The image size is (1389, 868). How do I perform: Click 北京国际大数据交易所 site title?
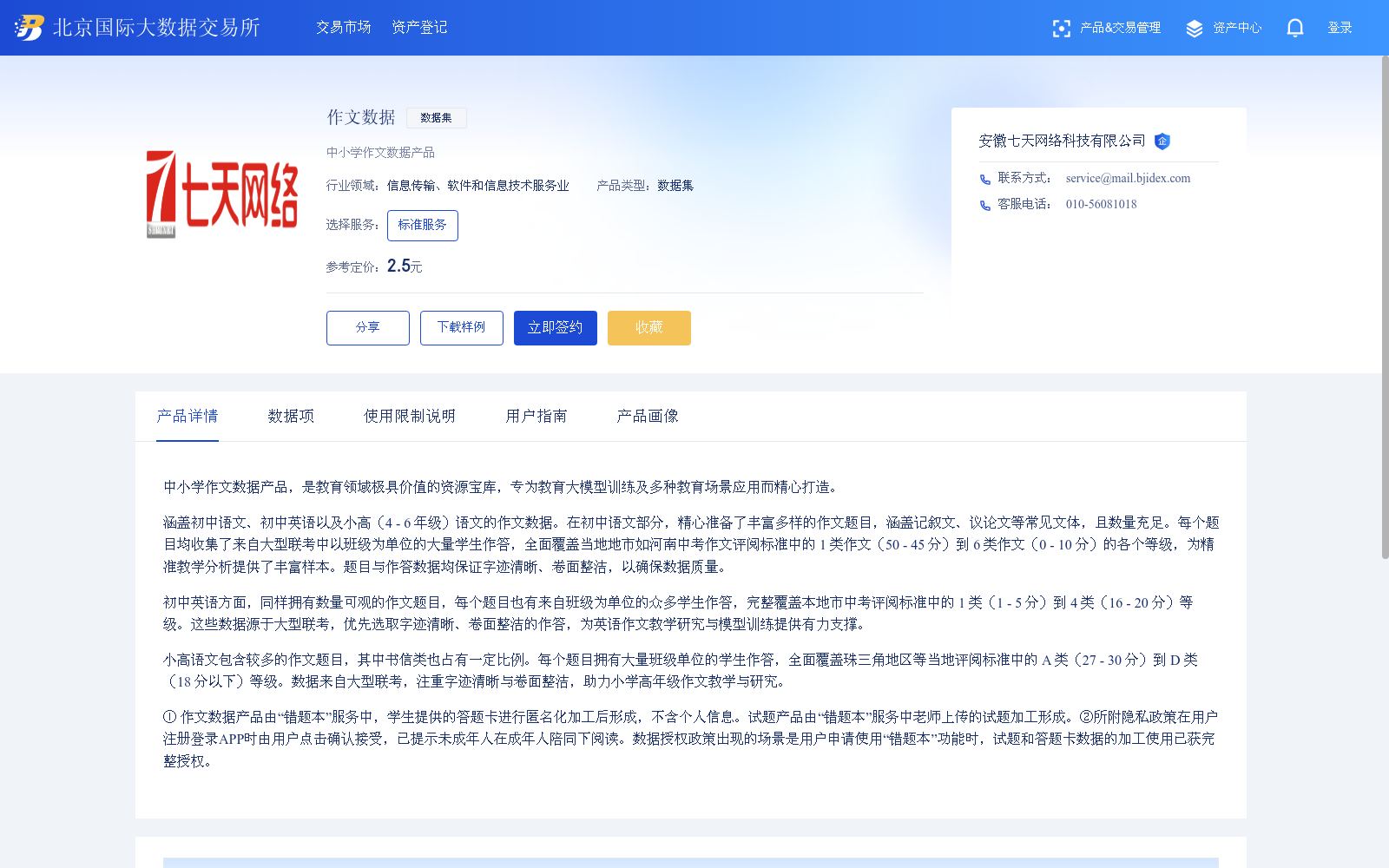click(x=156, y=28)
